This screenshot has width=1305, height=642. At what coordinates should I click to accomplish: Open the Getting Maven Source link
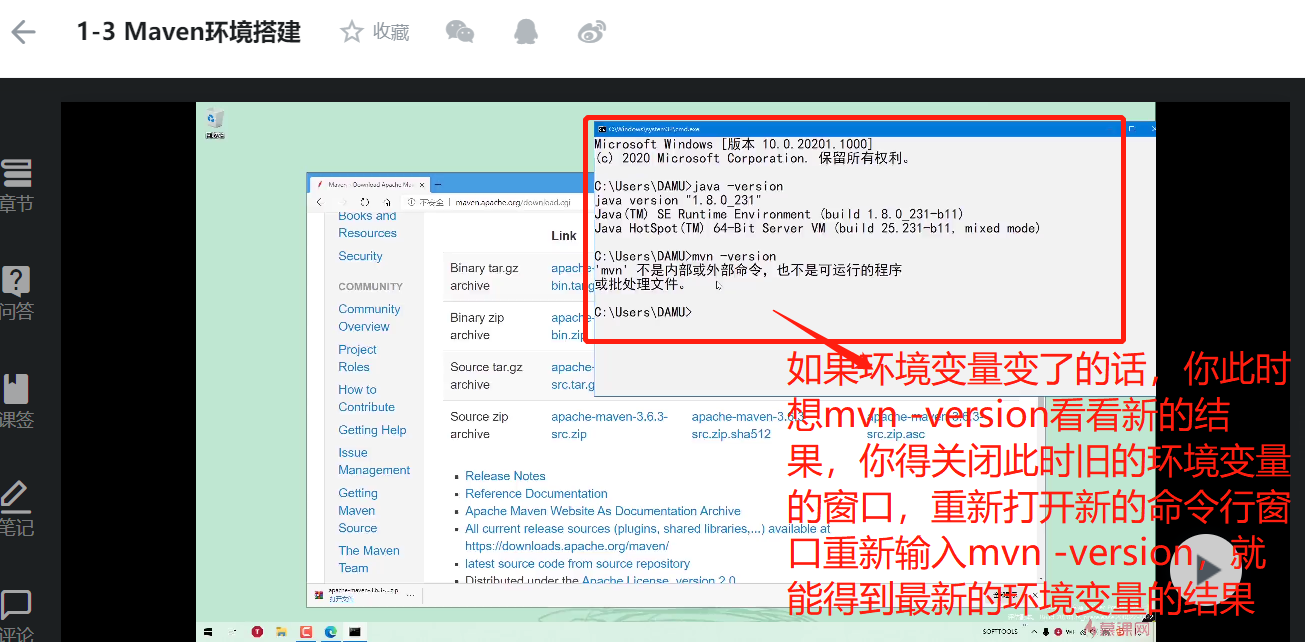pyautogui.click(x=358, y=510)
